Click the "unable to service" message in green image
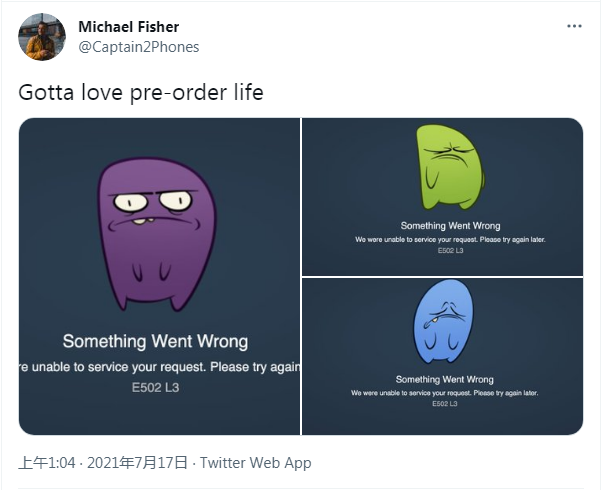 [450, 239]
